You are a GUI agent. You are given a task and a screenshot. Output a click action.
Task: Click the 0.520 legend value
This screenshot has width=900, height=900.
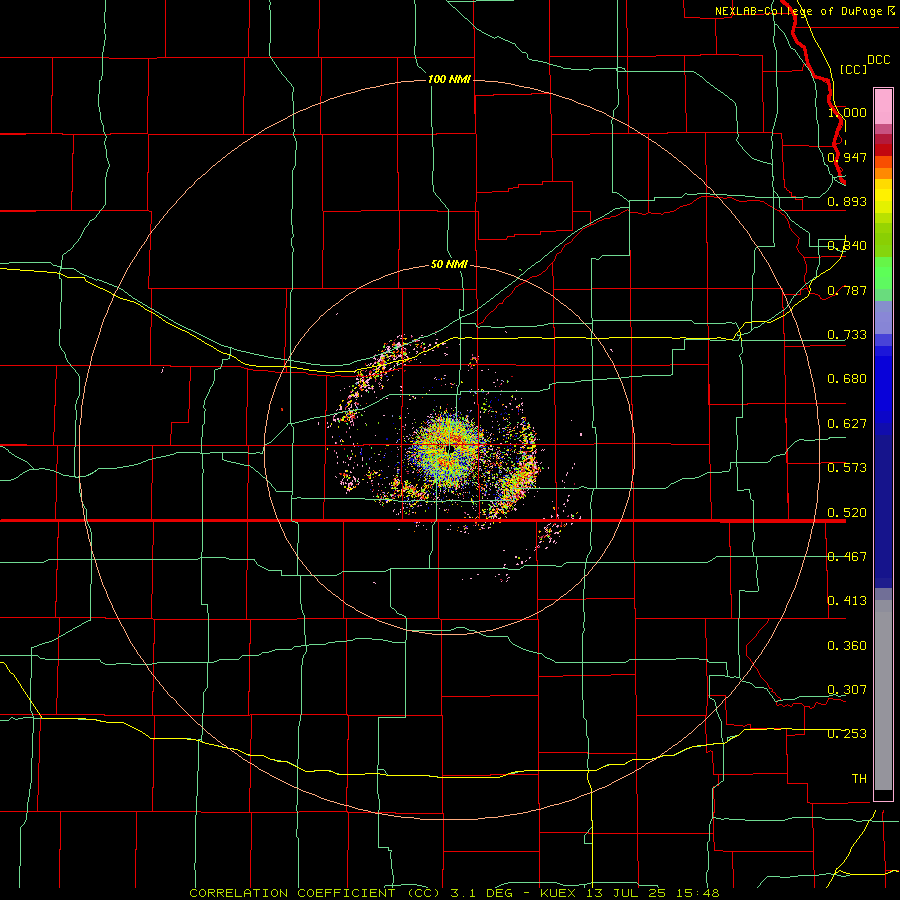(847, 513)
